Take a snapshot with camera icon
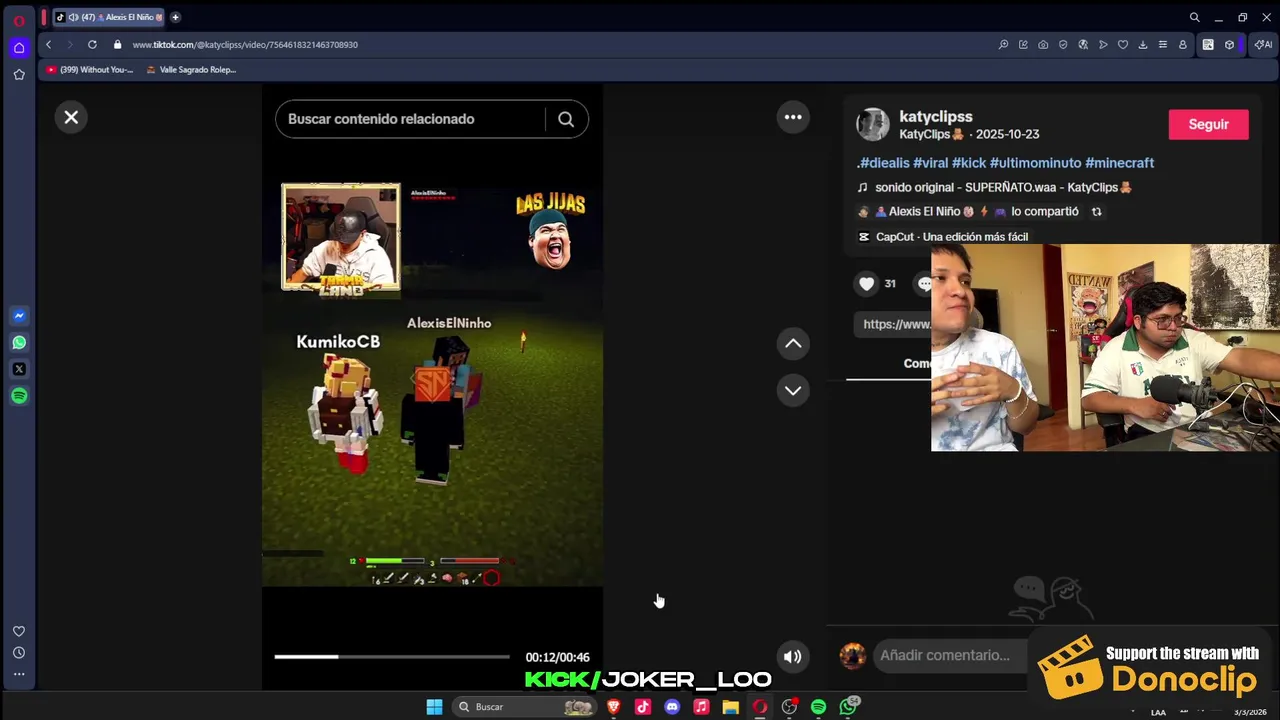The height and width of the screenshot is (720, 1280). tap(1043, 44)
